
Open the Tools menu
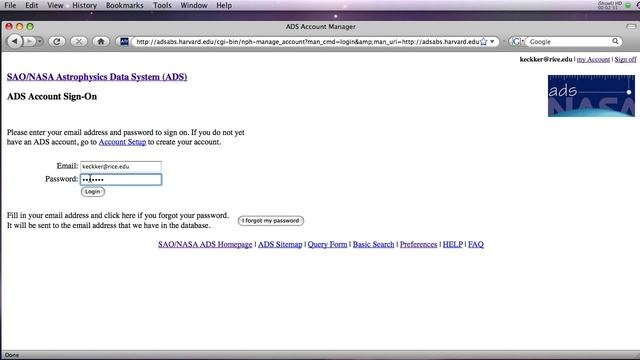(162, 5)
